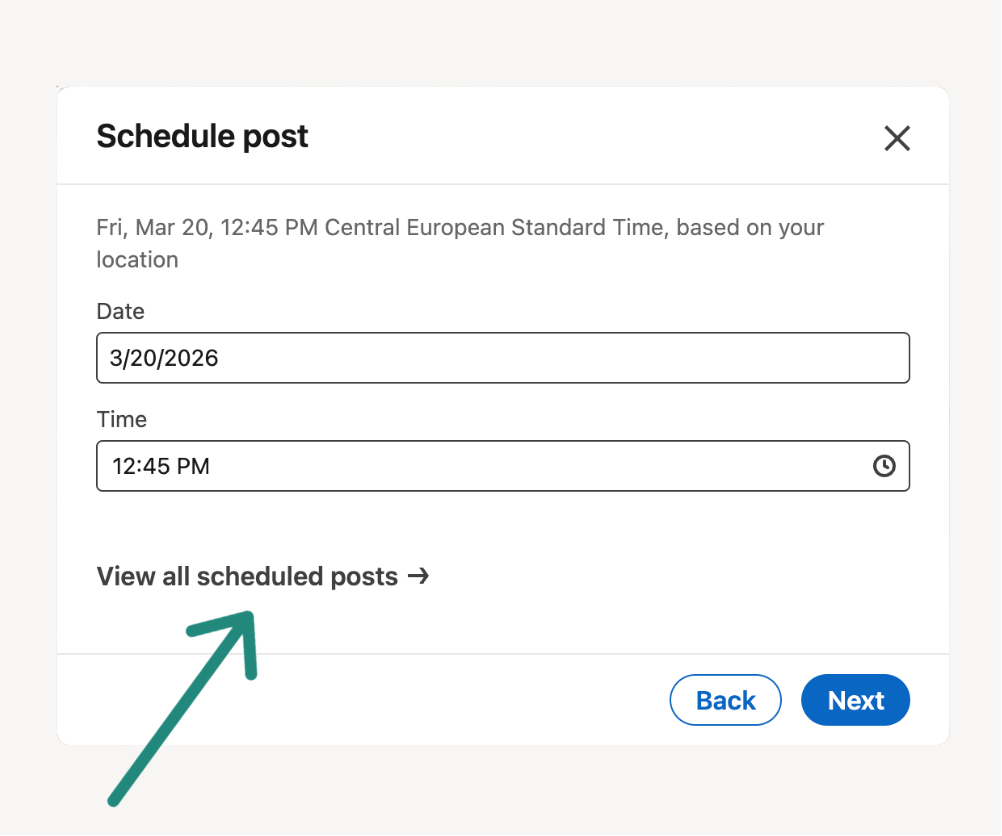Open View all scheduled posts
This screenshot has height=836, width=1002.
point(245,576)
